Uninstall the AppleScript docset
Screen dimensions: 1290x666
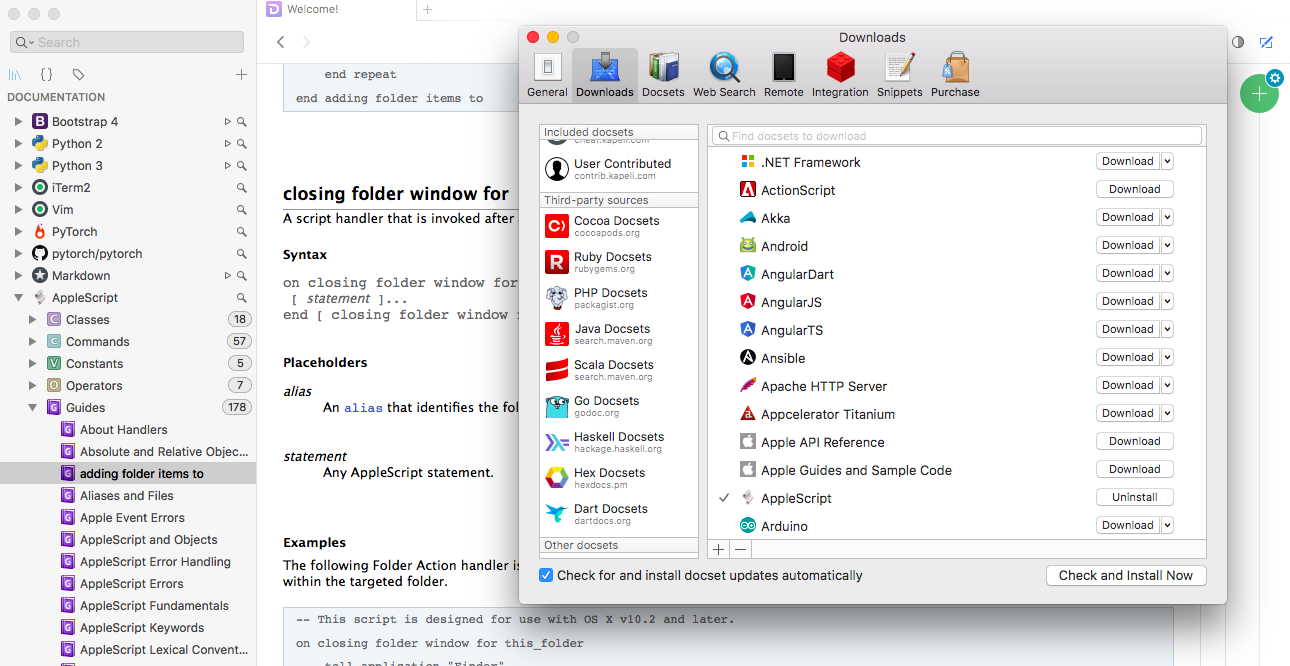point(1135,497)
